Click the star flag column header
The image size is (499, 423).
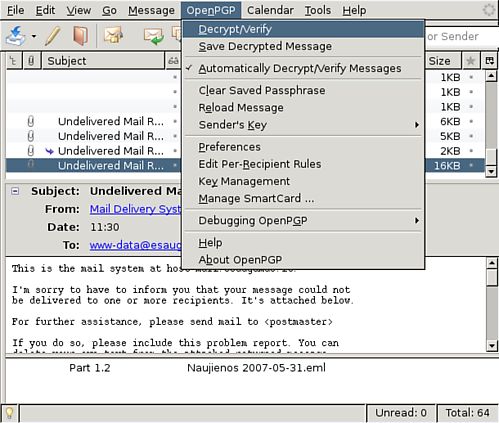pyautogui.click(x=470, y=61)
